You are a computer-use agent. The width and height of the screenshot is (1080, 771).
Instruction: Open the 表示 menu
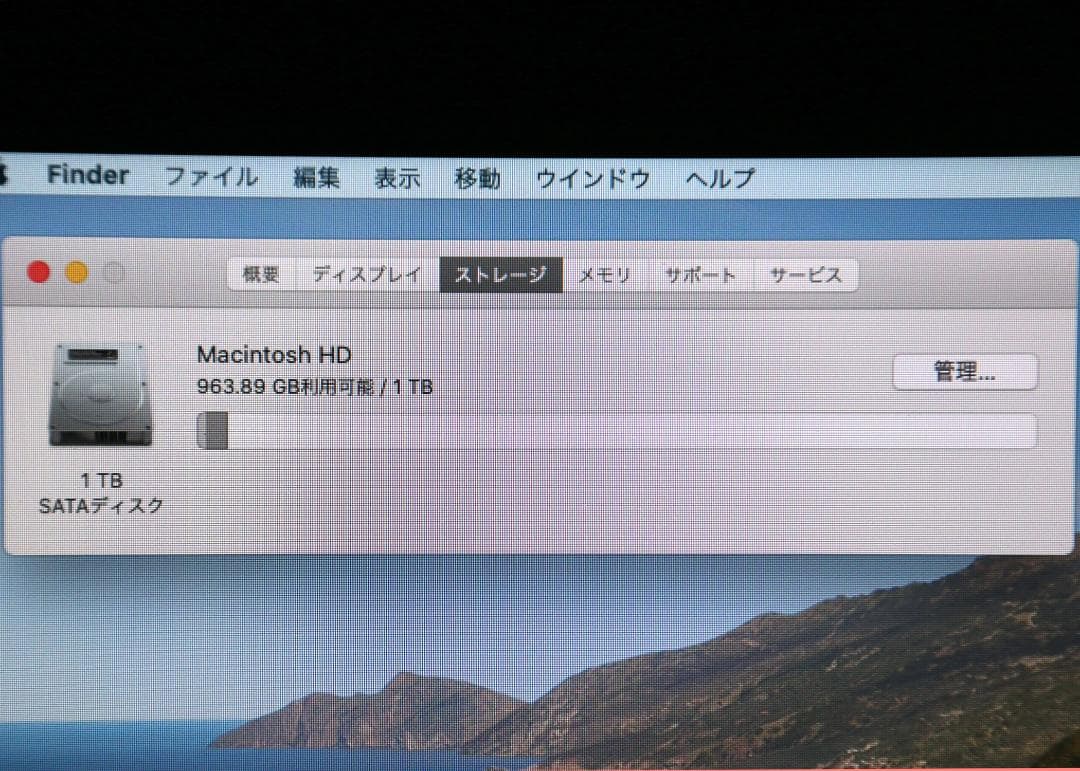tap(396, 177)
